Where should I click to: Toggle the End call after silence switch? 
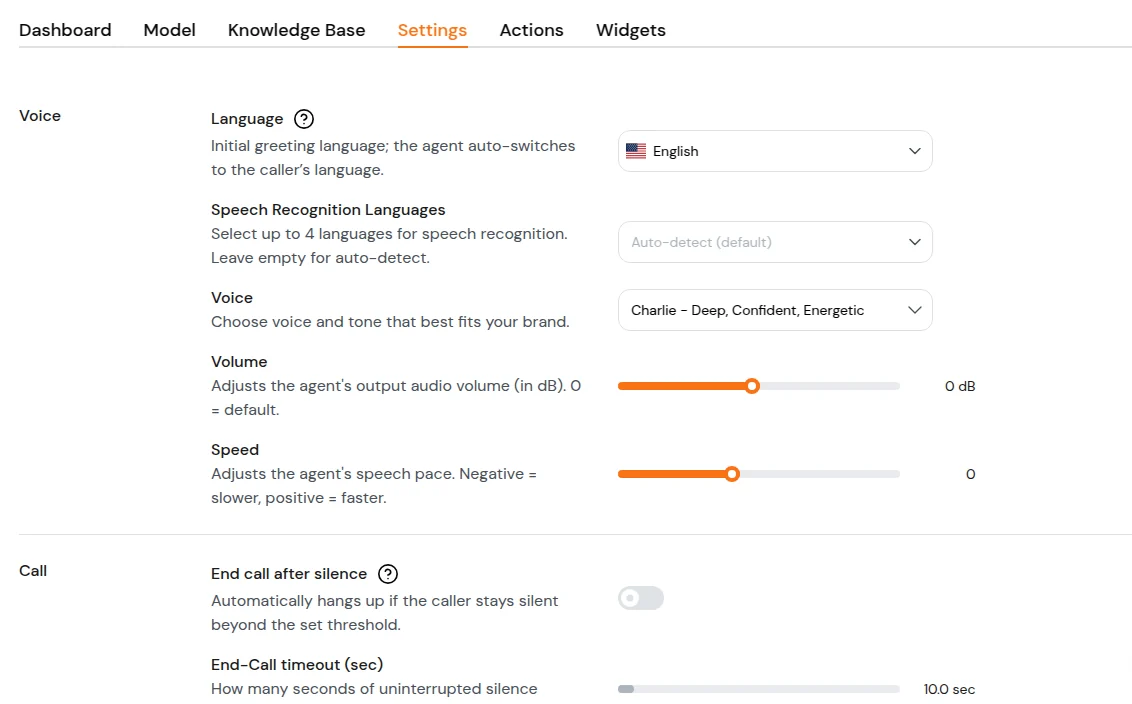coord(641,598)
